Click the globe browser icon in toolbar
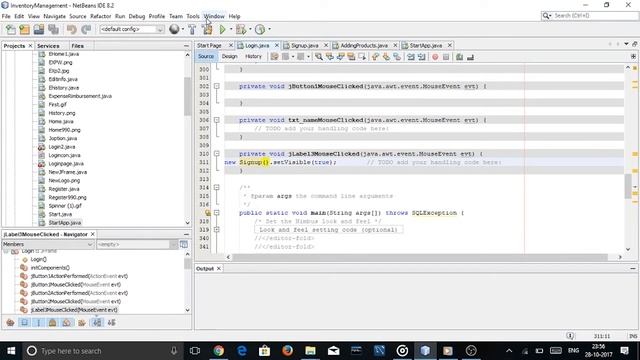This screenshot has width=640, height=360. [x=174, y=29]
